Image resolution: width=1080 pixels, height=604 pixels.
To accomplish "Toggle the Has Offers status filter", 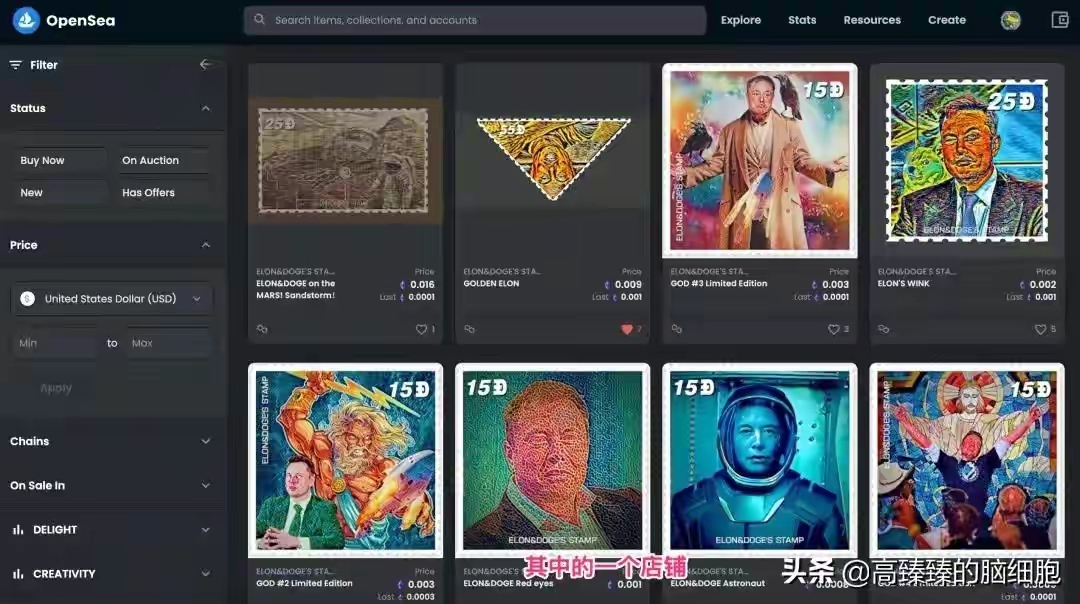I will [163, 193].
